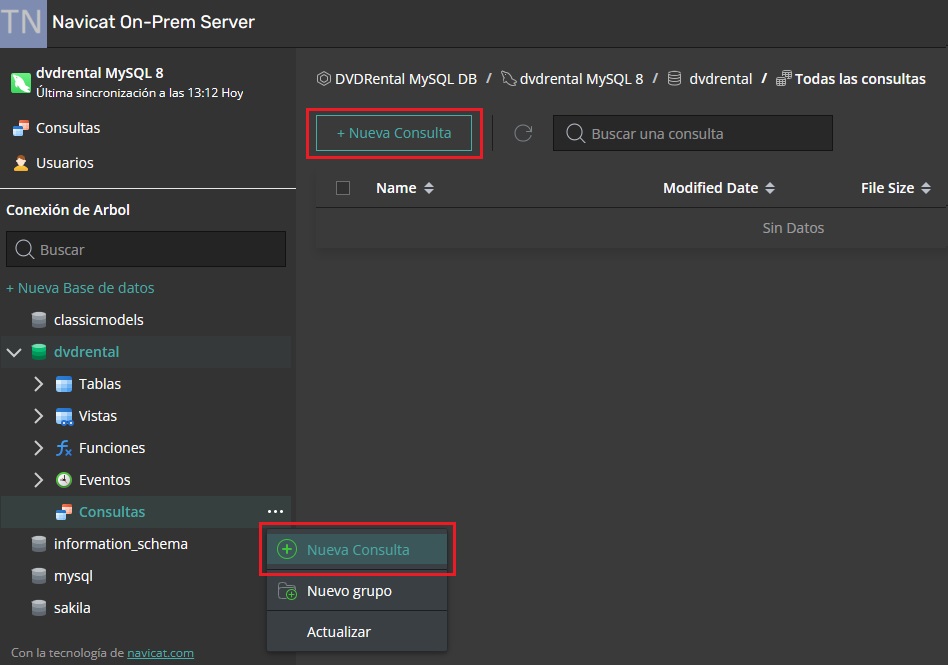Select the information_schema database
Viewport: 948px width, 665px height.
120,544
